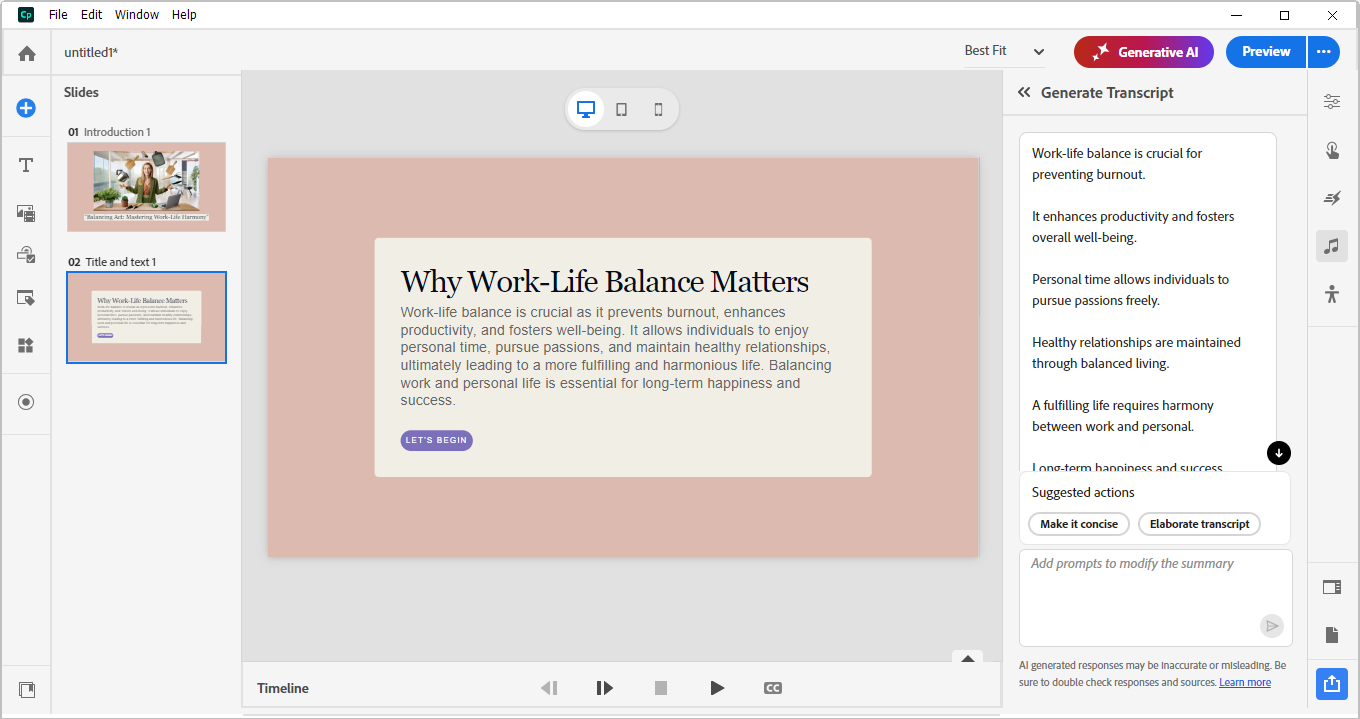Open the Widgets panel in the left sidebar
Screen dimensions: 1360x719
coord(26,345)
